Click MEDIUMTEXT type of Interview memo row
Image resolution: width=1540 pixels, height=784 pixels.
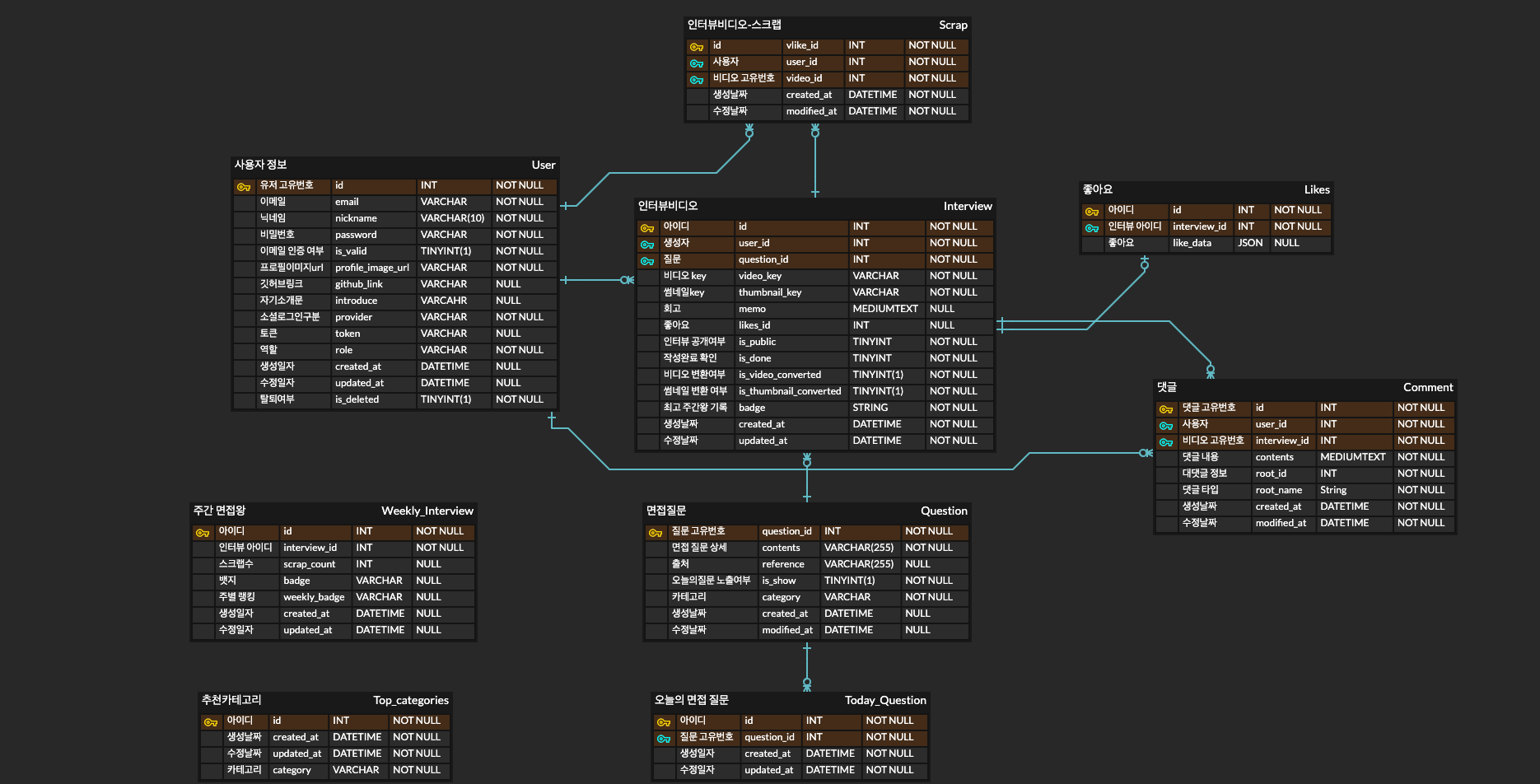885,309
